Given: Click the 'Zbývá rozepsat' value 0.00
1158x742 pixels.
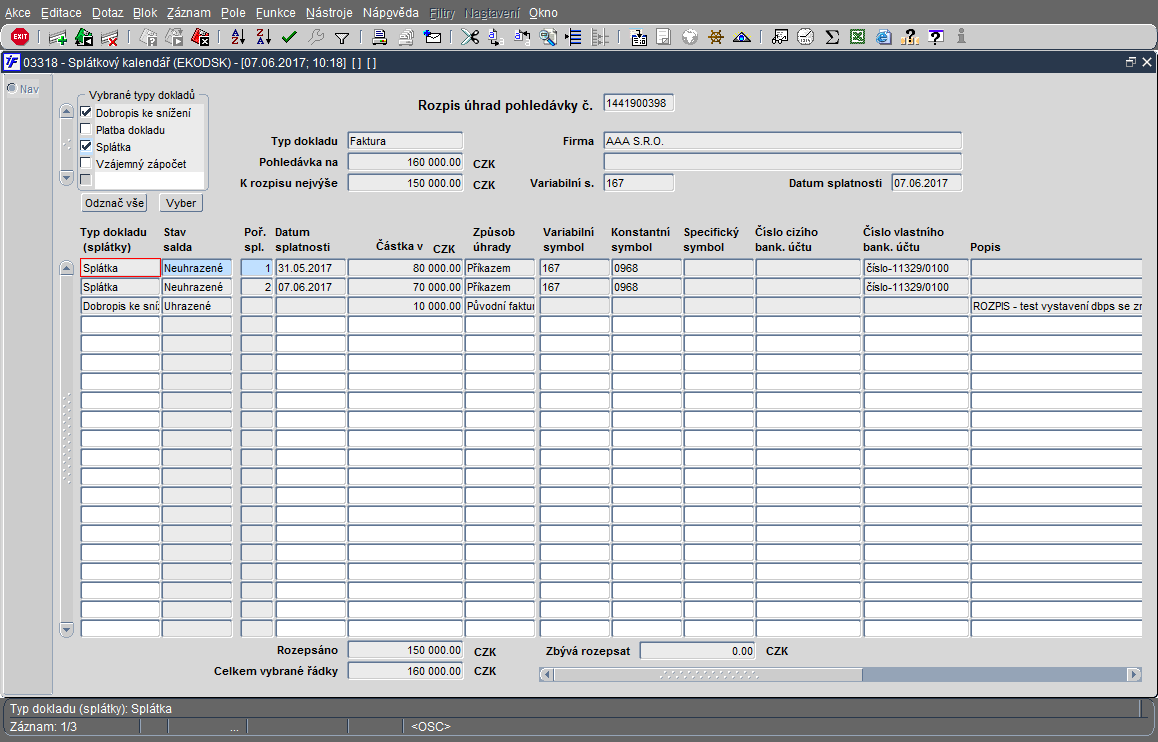Looking at the screenshot, I should coord(697,651).
